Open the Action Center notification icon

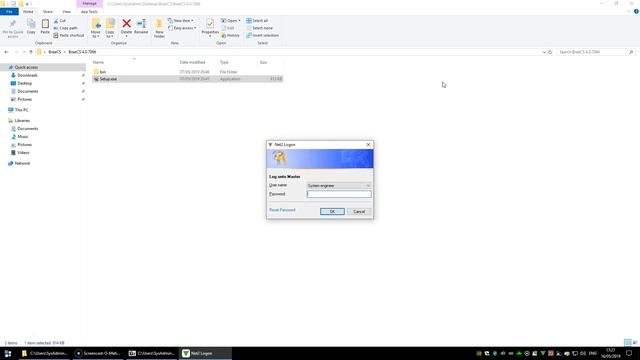[x=629, y=353]
